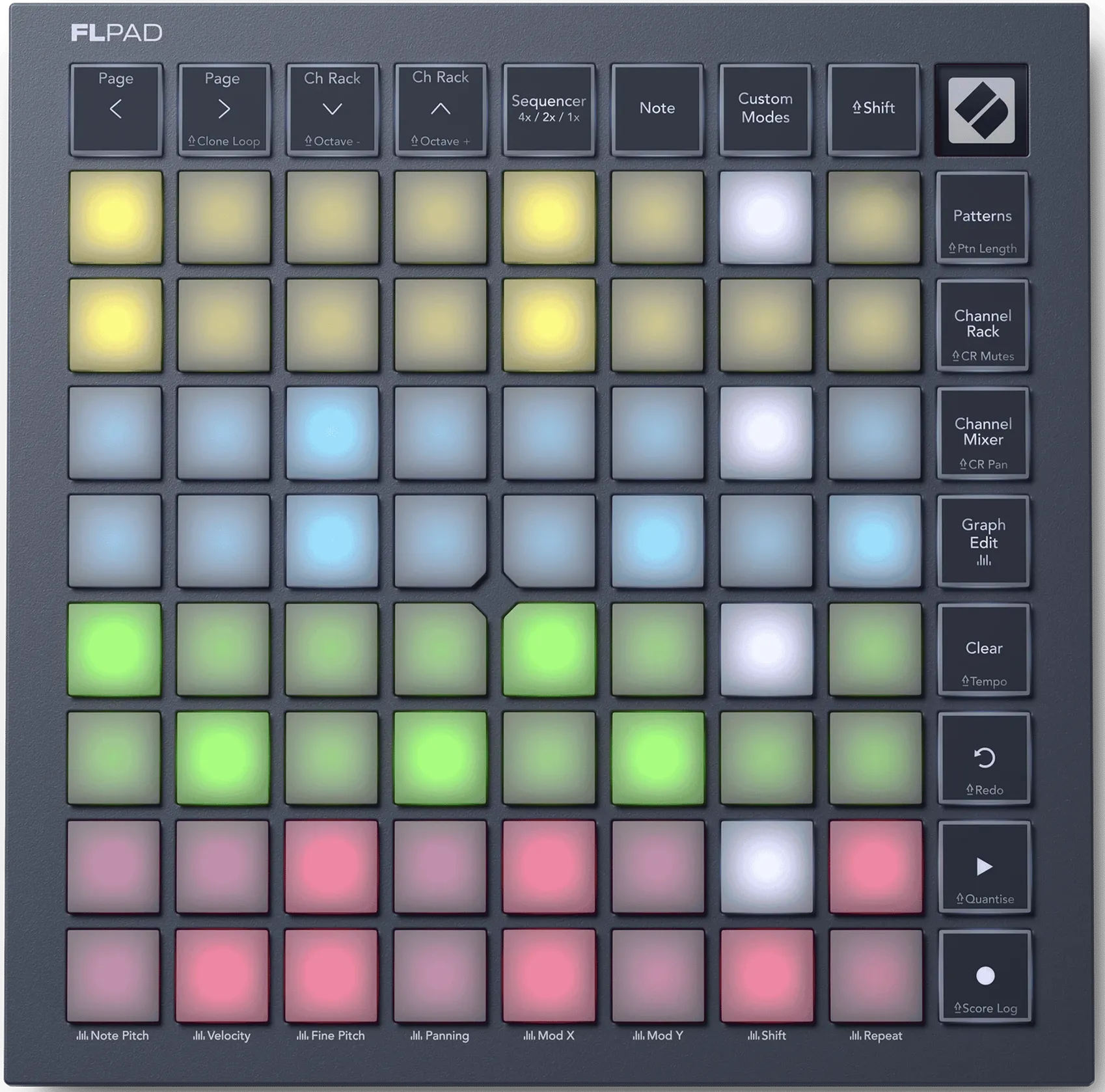Tap the bright green sixth pad in sixth row
This screenshot has width=1105, height=1092.
tap(658, 758)
